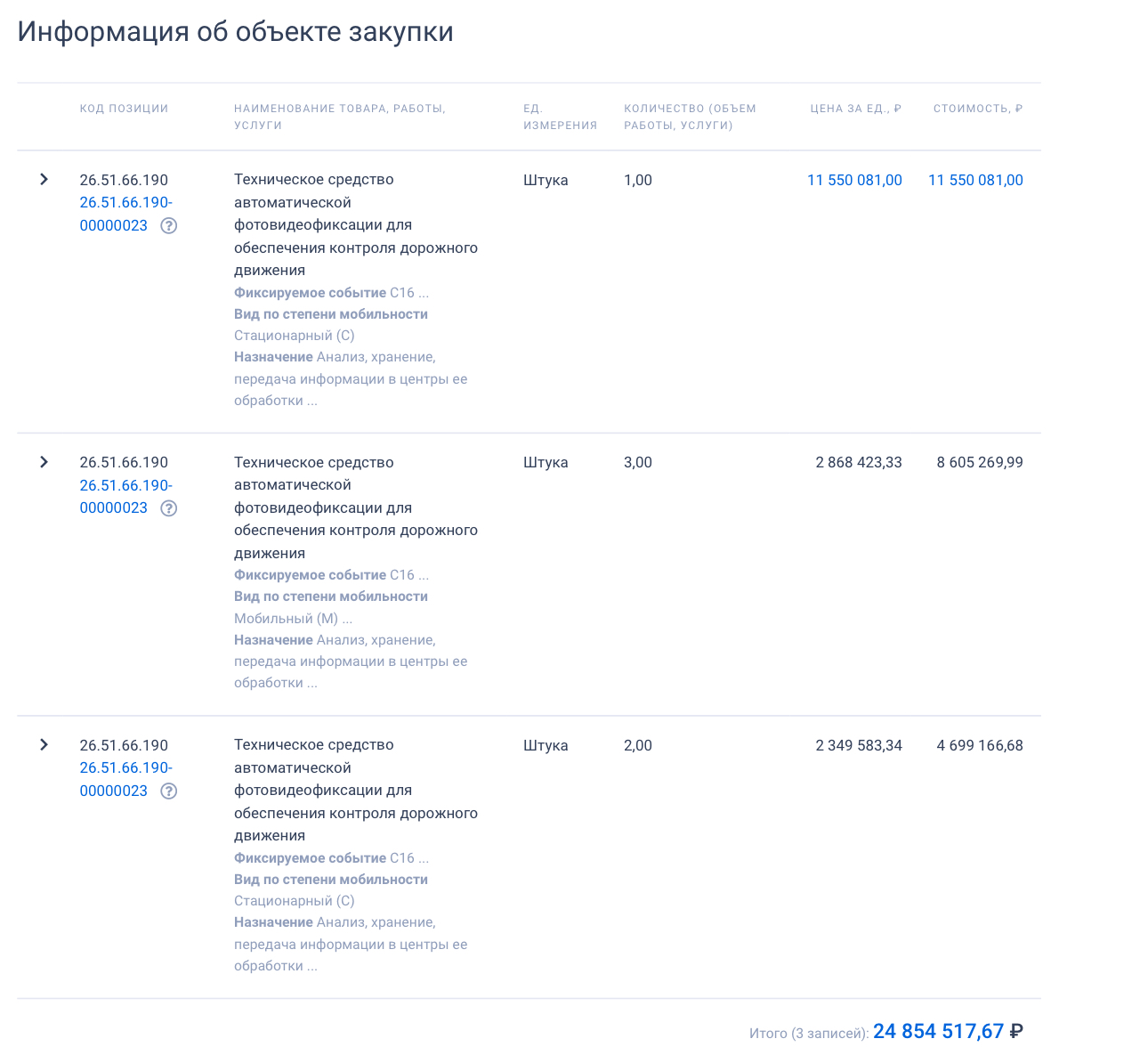Open position code link in the second row
Image resolution: width=1148 pixels, height=1055 pixels.
tap(125, 497)
